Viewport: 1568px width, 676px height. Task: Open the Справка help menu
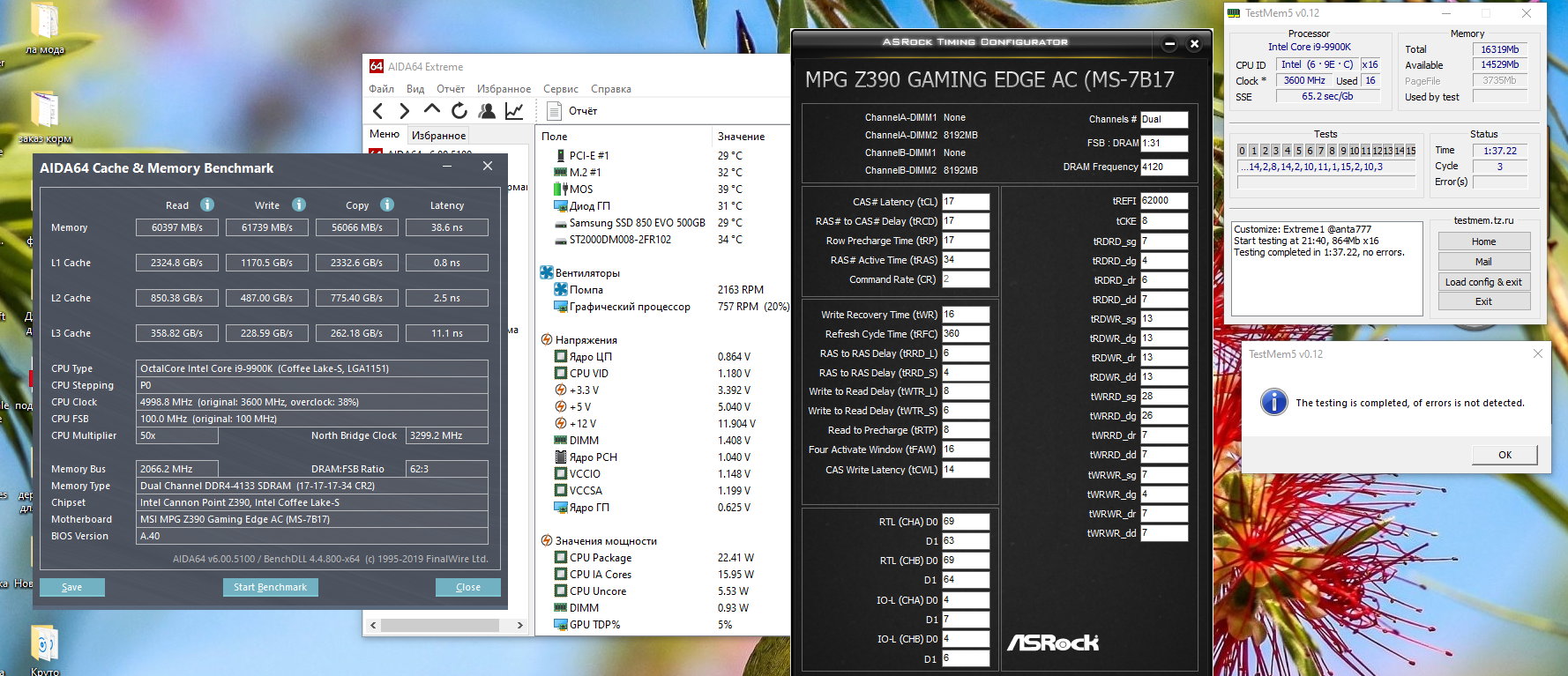[611, 89]
